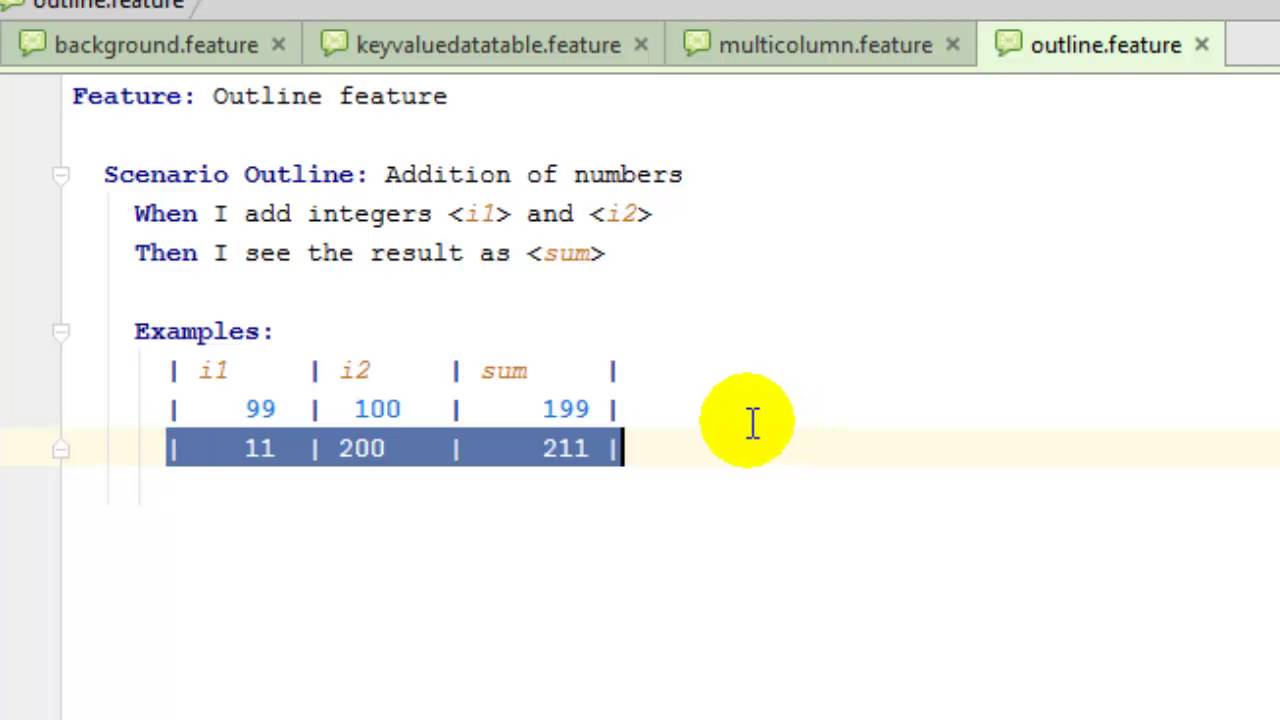Image resolution: width=1280 pixels, height=720 pixels.
Task: Click the value 11 in selected row
Action: [259, 448]
